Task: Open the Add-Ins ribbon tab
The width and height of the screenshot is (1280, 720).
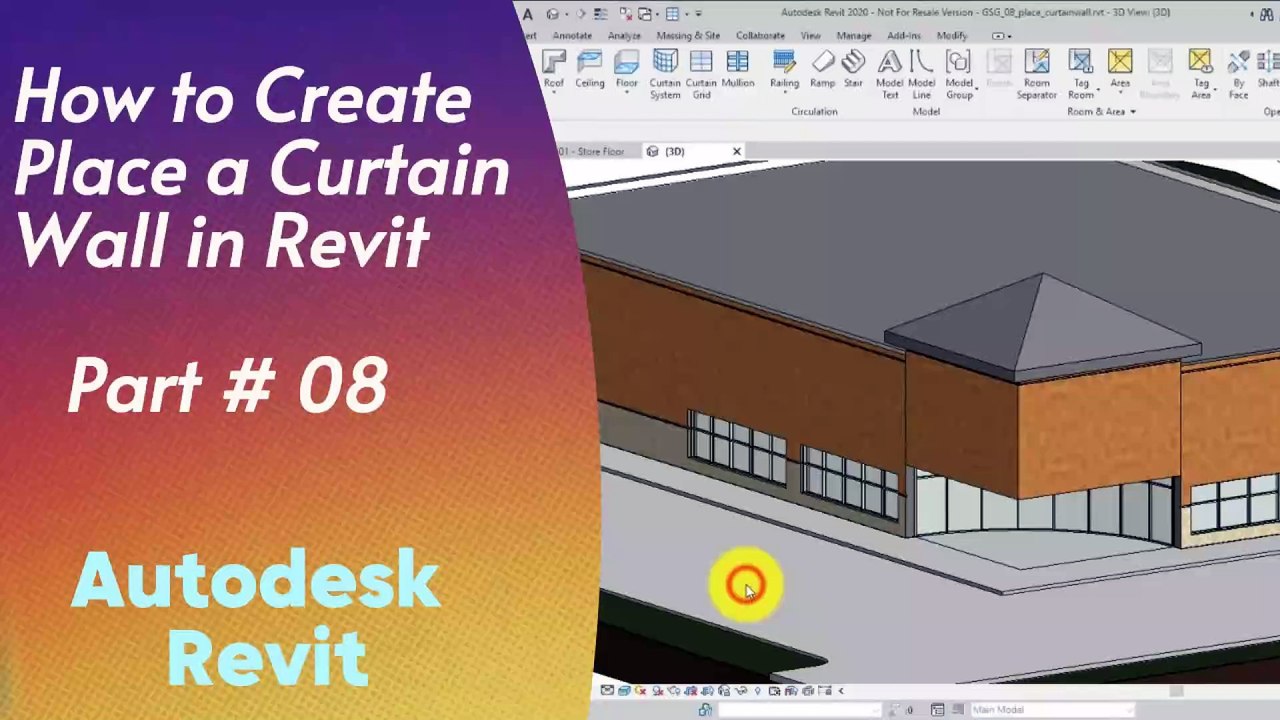Action: click(x=904, y=36)
